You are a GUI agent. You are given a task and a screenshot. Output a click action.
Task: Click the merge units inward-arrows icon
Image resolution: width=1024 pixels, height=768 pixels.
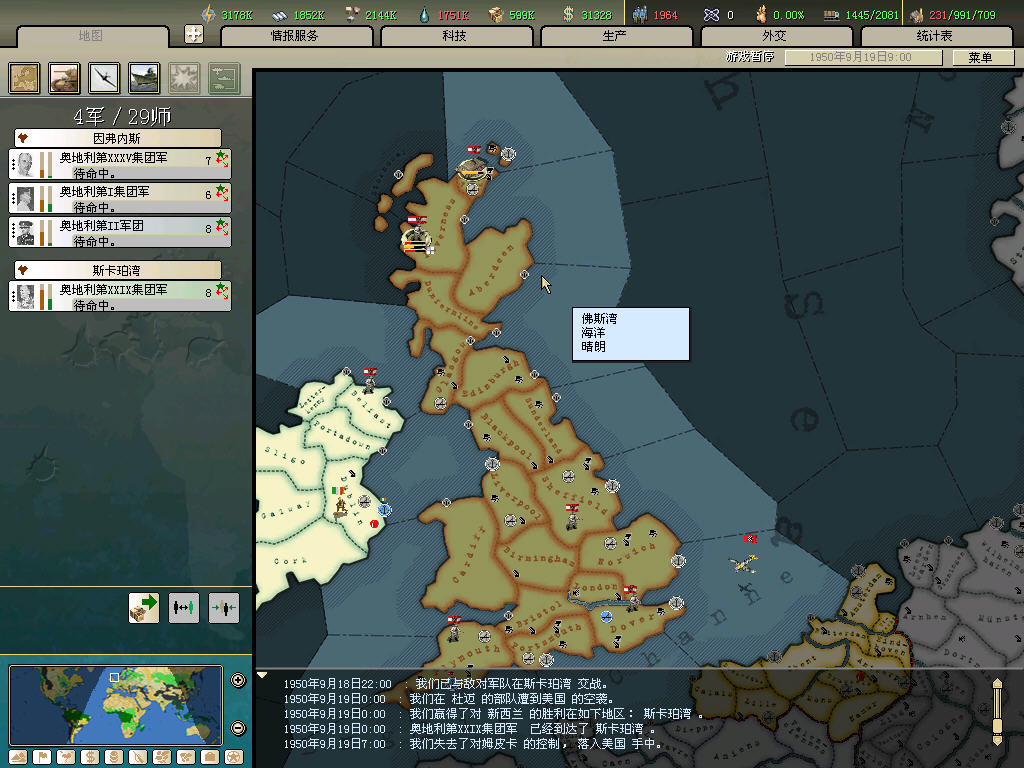(224, 607)
